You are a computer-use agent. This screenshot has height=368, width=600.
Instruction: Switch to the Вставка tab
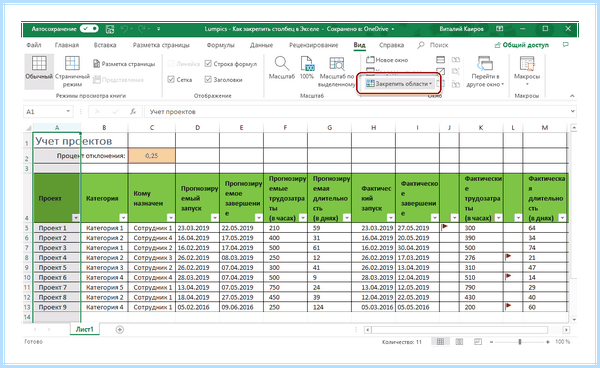[x=105, y=45]
